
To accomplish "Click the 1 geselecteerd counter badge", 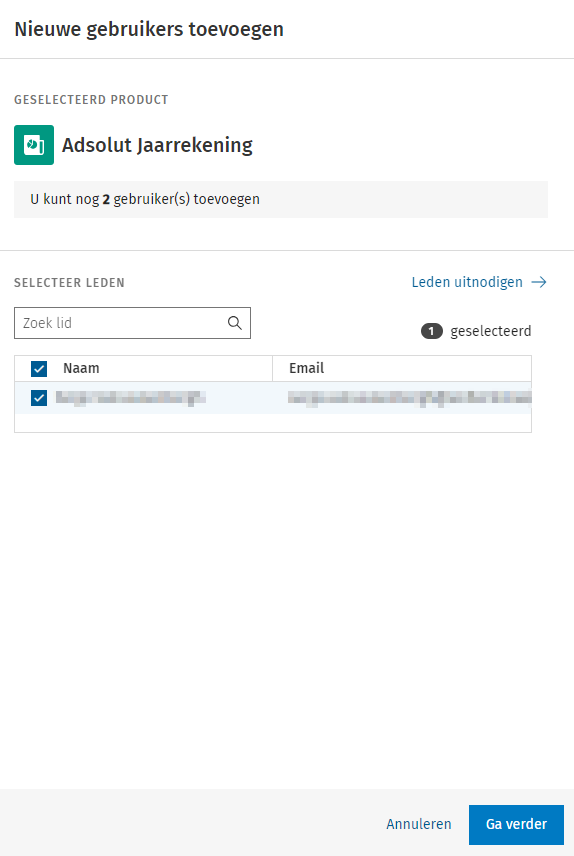I will point(431,331).
